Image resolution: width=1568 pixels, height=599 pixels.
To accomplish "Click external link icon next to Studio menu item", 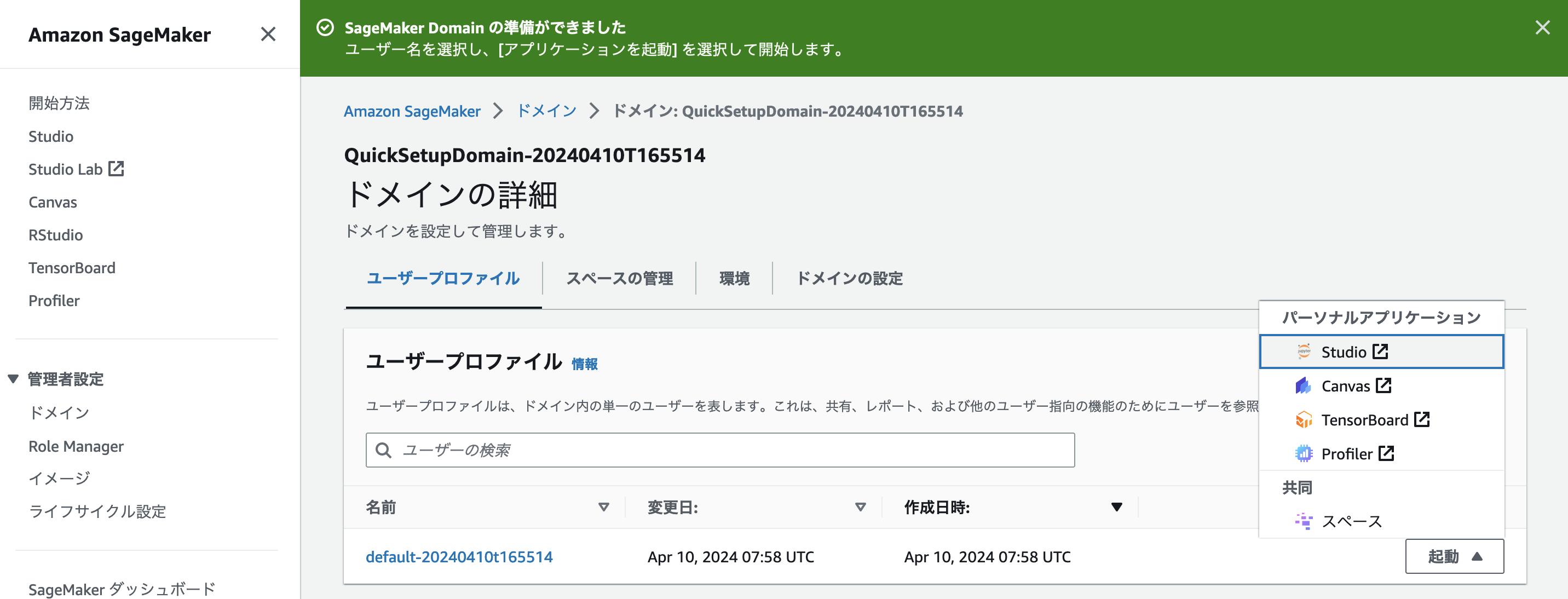I will pos(1380,352).
